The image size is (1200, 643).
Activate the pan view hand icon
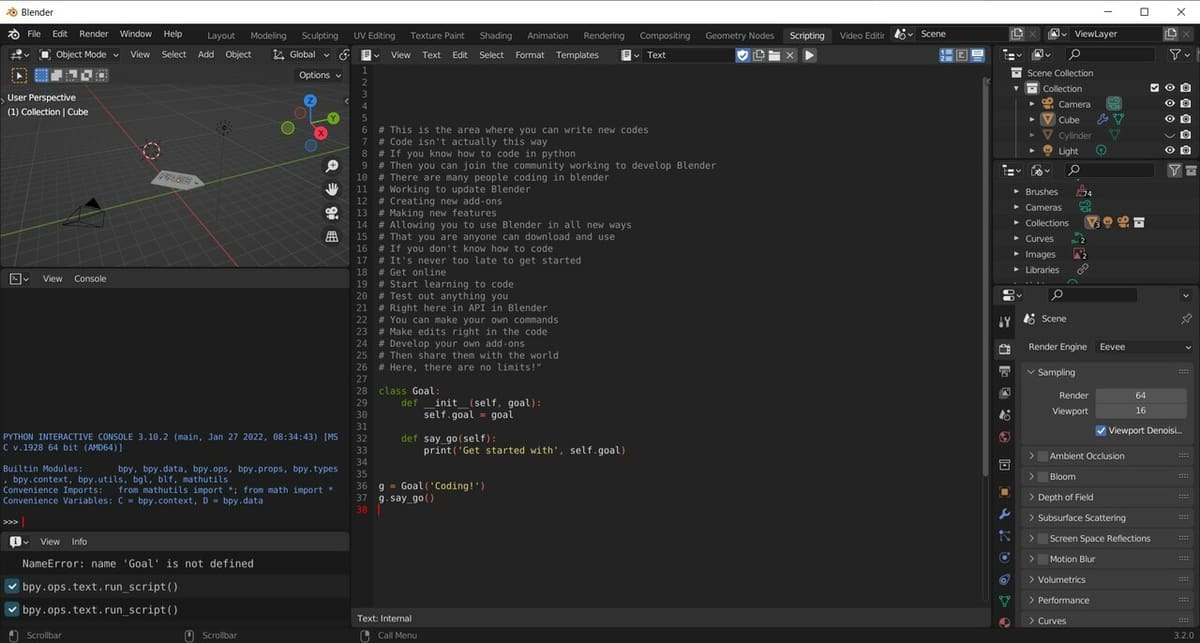click(x=332, y=189)
